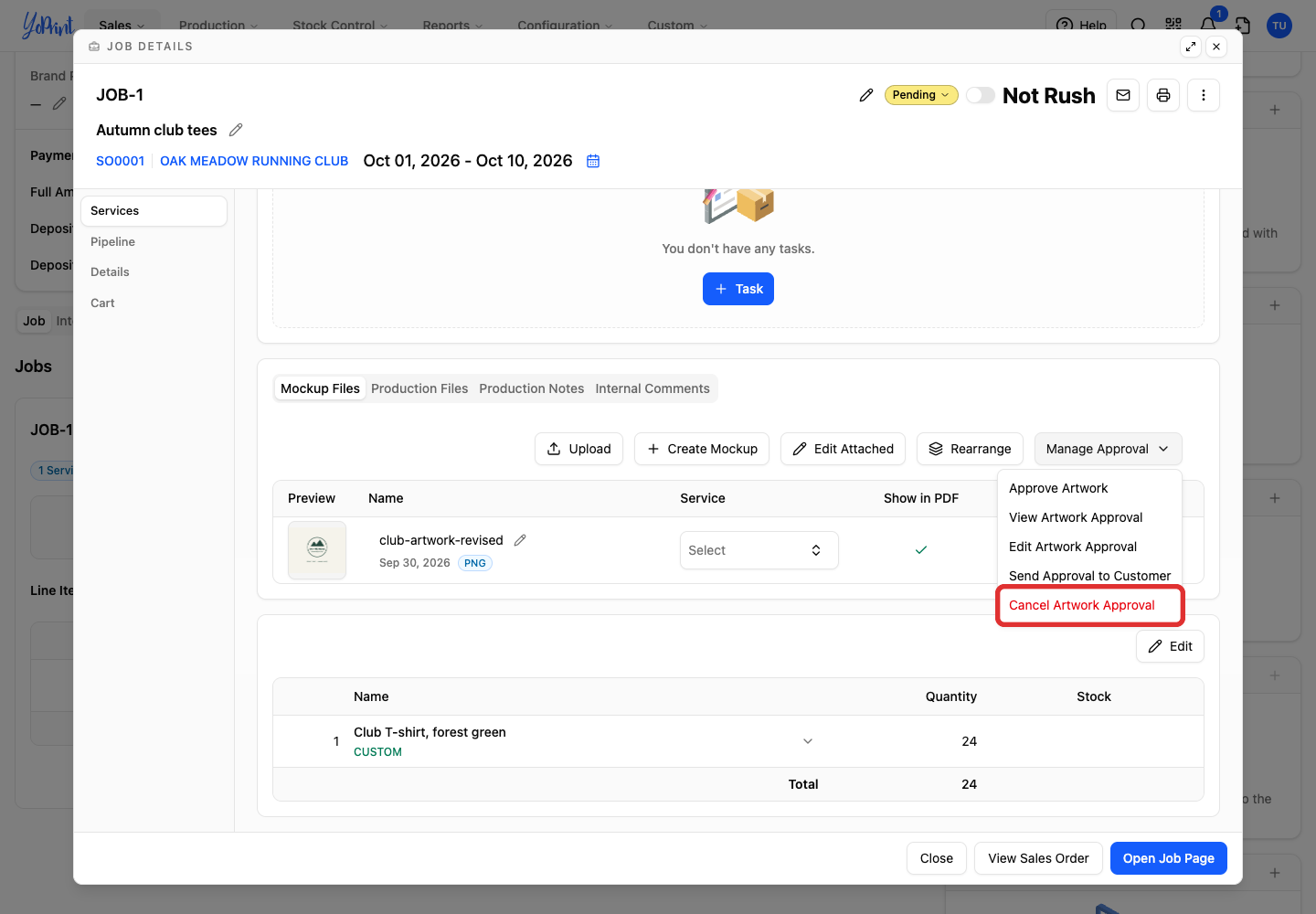Open the Service select combo box
1316x914 pixels.
pyautogui.click(x=759, y=550)
